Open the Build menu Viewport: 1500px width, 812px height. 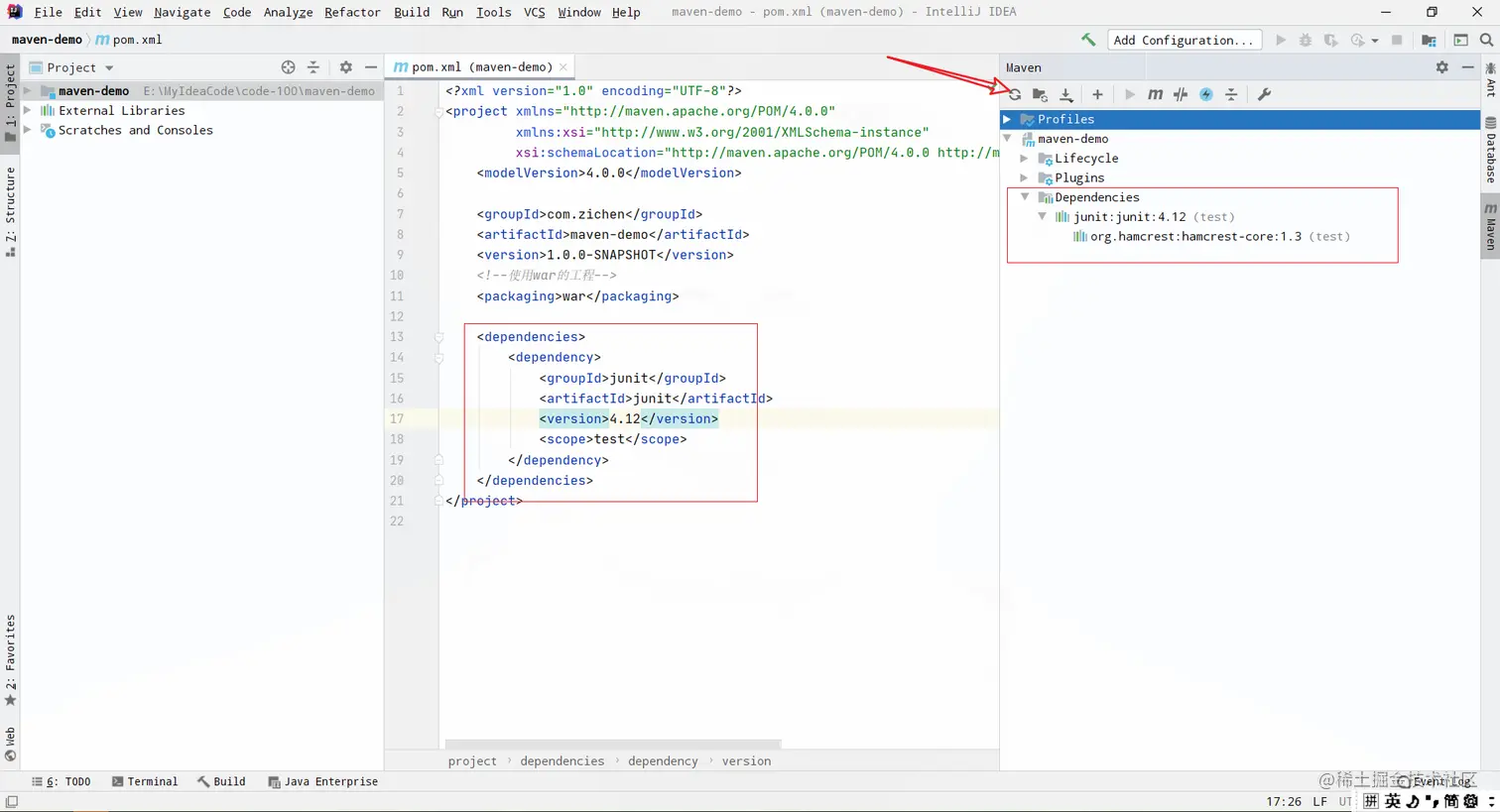pos(412,12)
